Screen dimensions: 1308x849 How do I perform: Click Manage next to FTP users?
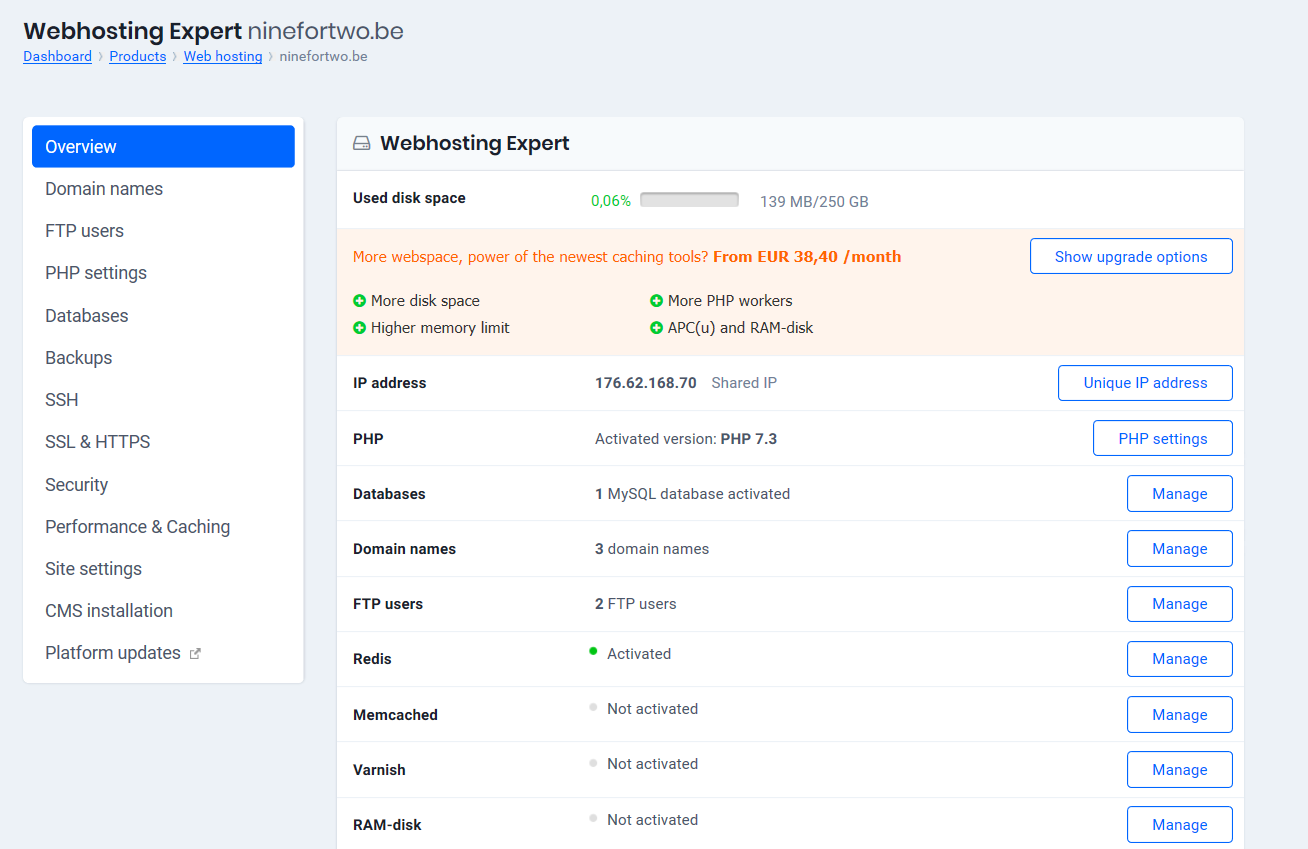pyautogui.click(x=1179, y=603)
